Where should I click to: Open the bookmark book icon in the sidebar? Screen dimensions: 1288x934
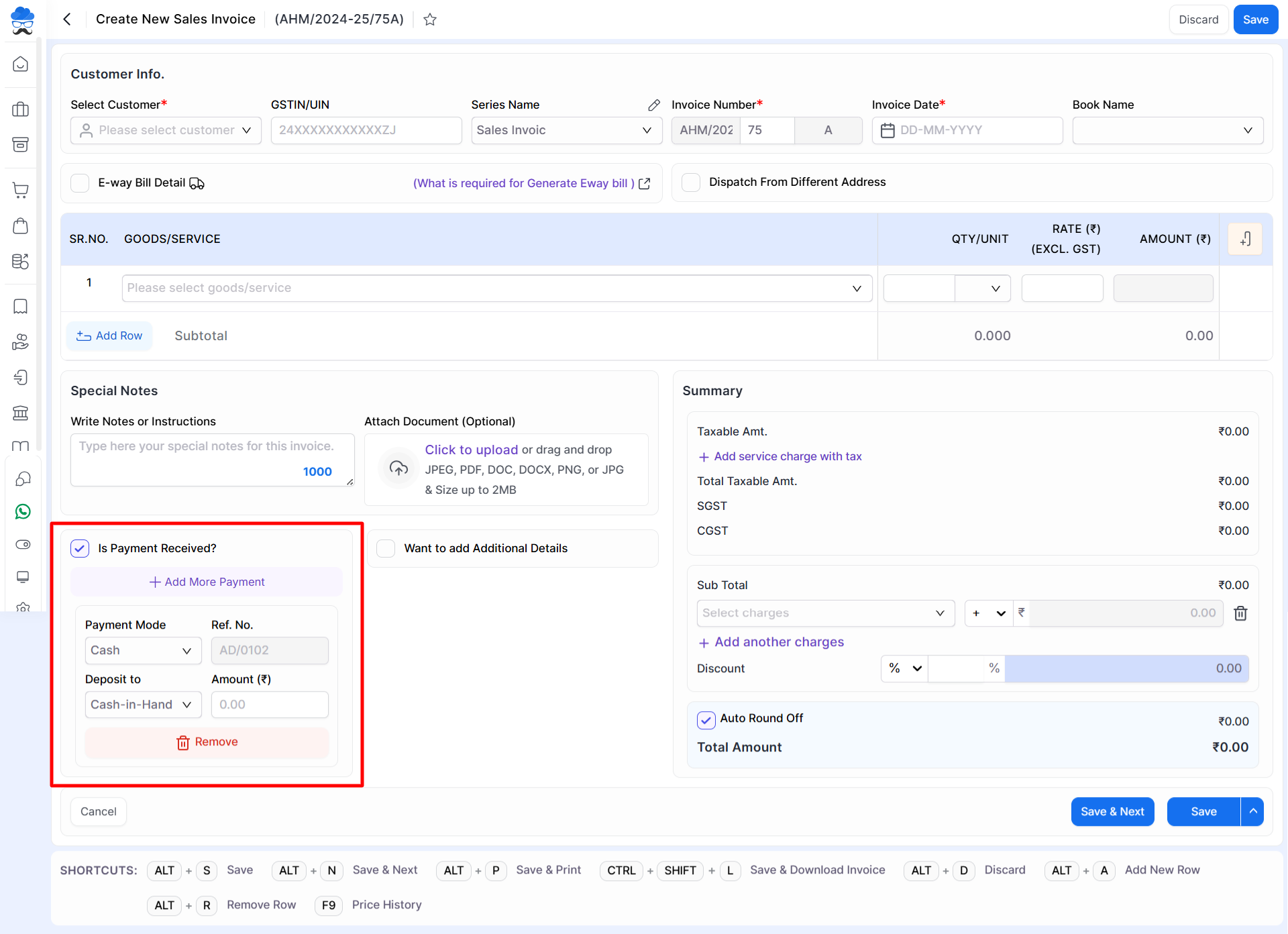(21, 307)
